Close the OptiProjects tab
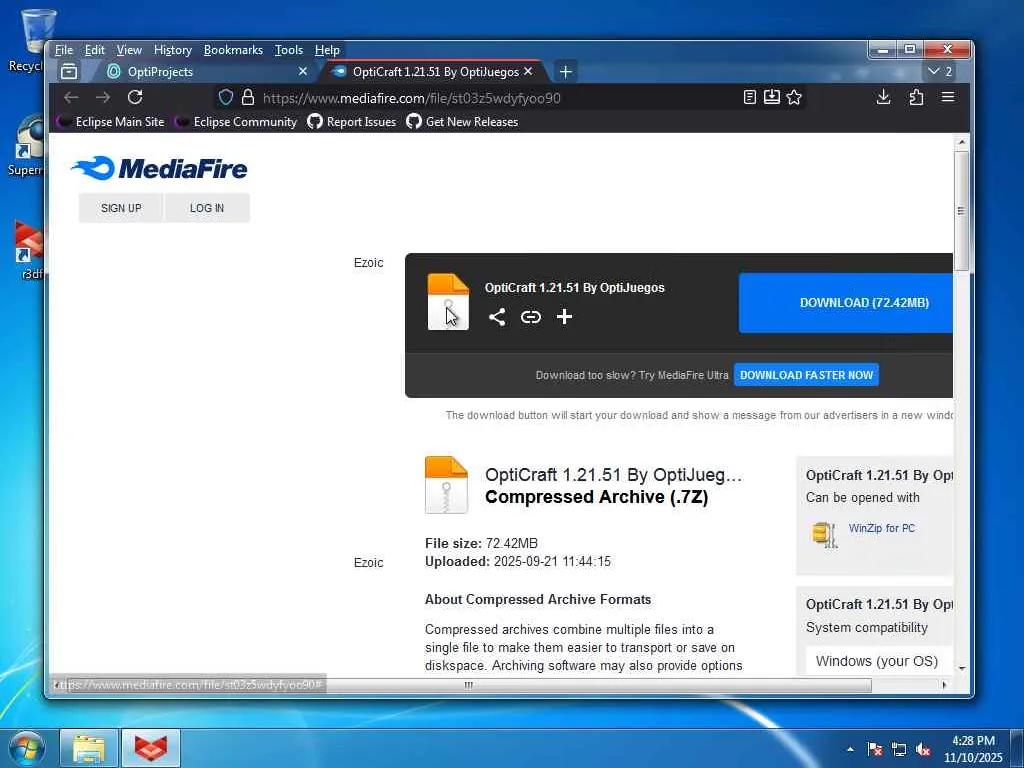The width and height of the screenshot is (1024, 768). [x=302, y=71]
